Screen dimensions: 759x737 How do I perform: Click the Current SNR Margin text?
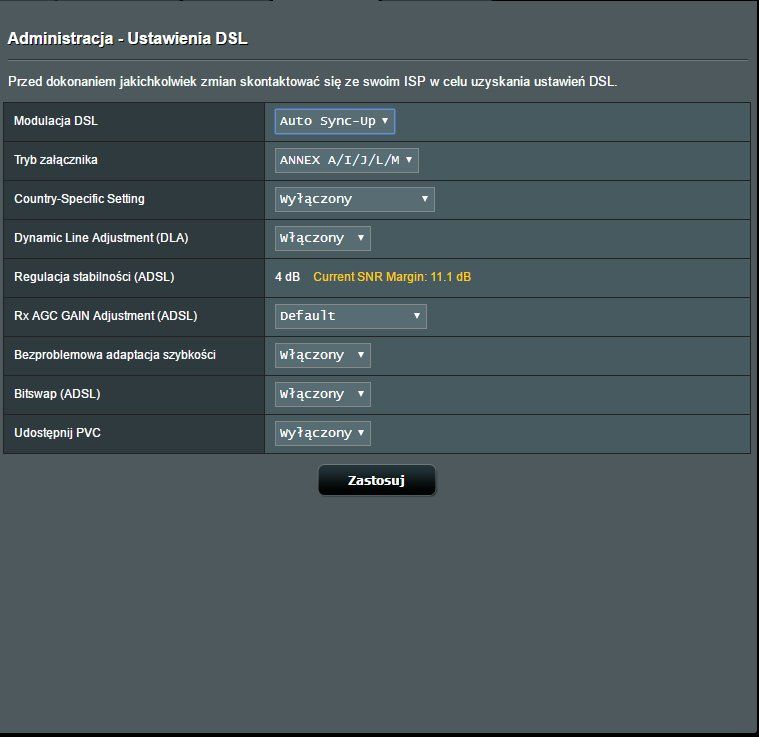coord(392,277)
